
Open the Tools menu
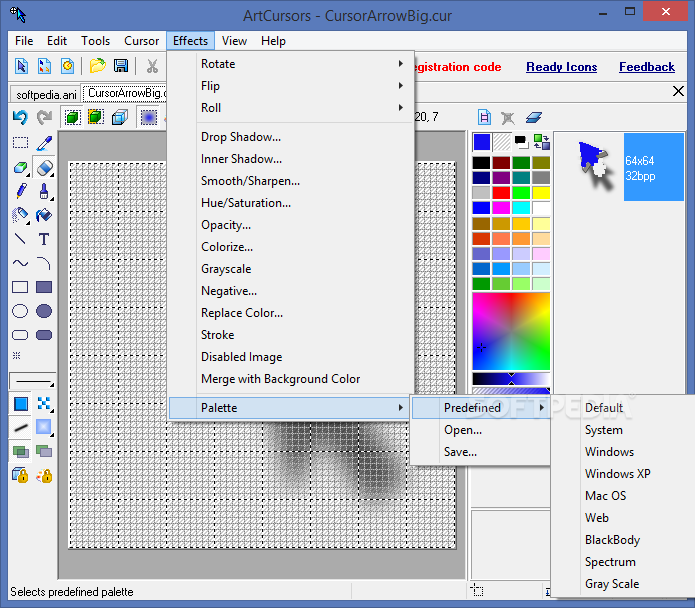pos(95,41)
